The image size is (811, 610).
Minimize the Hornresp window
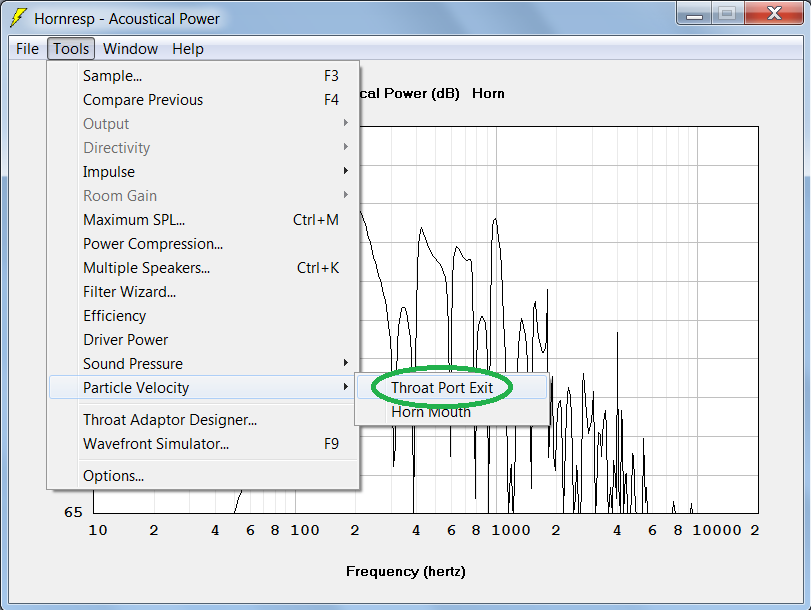(x=694, y=13)
